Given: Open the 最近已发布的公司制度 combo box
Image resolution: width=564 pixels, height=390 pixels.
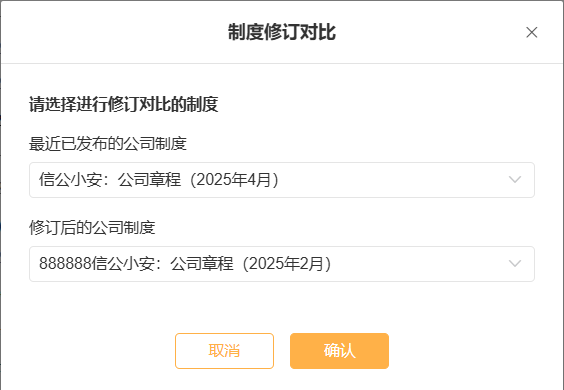Looking at the screenshot, I should [x=282, y=180].
